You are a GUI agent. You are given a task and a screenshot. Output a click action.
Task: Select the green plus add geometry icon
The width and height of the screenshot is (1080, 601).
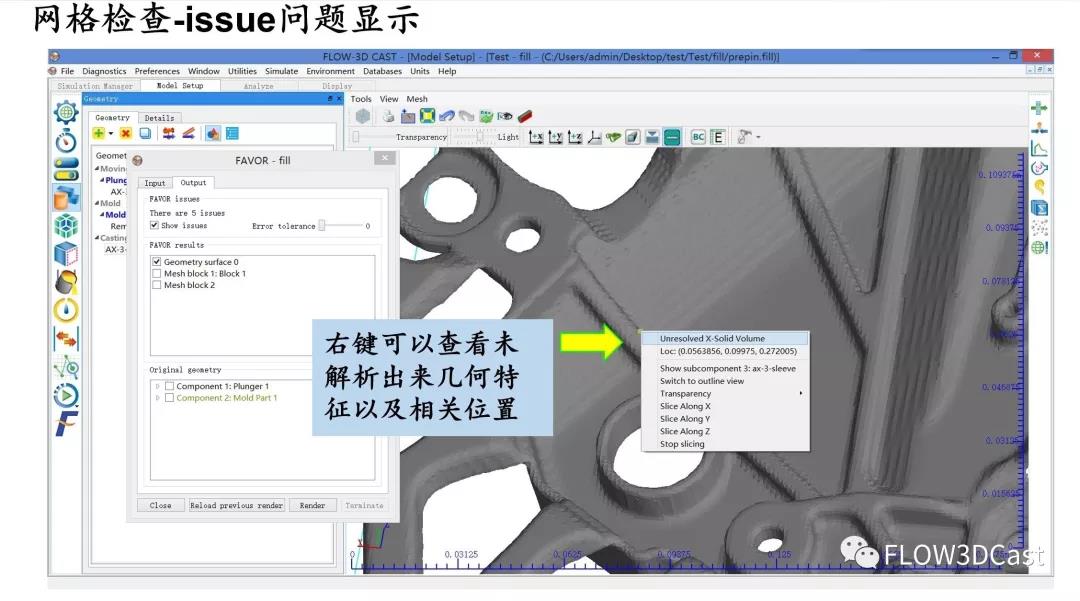[98, 133]
